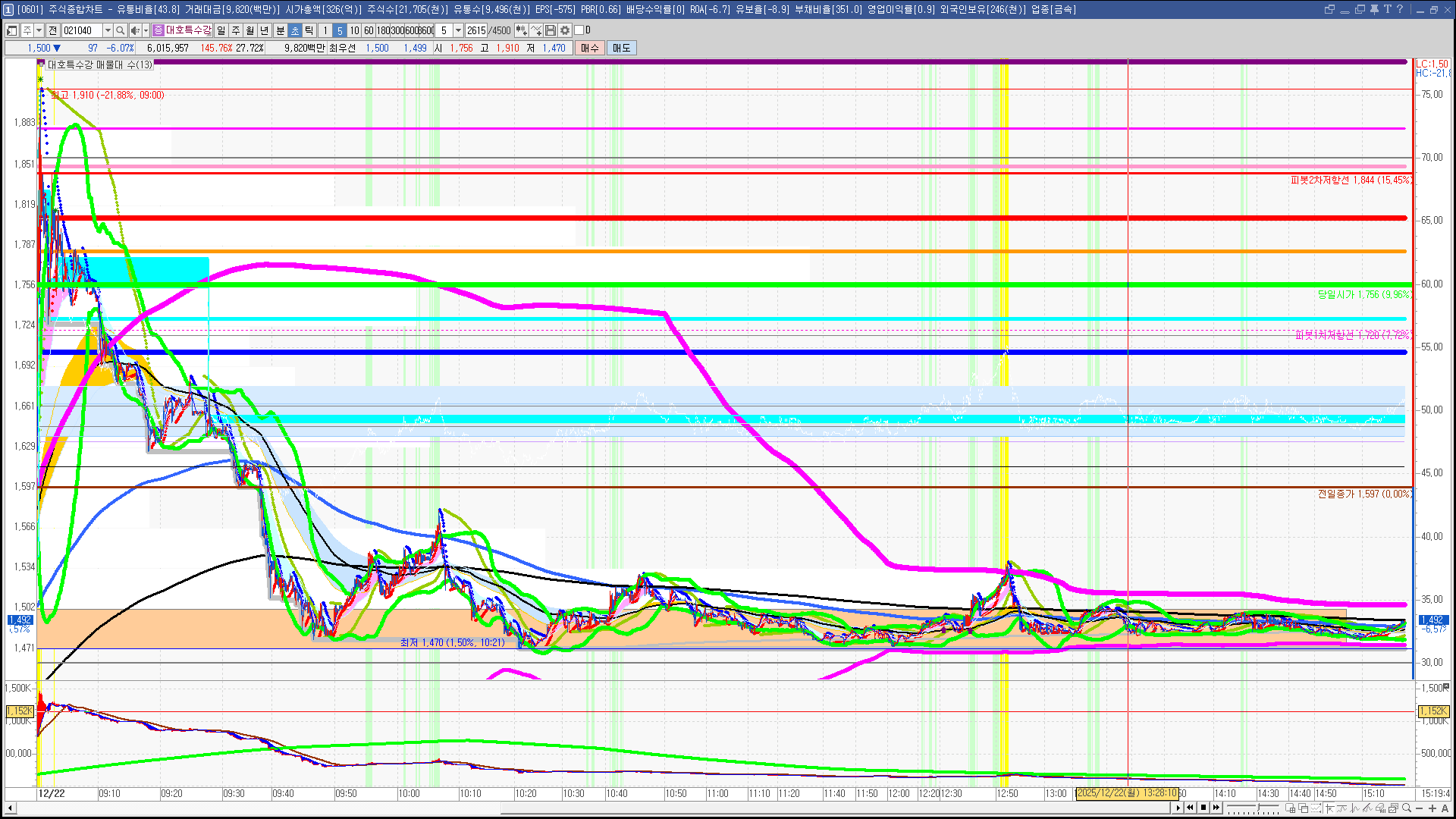Screen dimensions: 1456x819
Task: Select the 10 interval tab
Action: [x=354, y=30]
